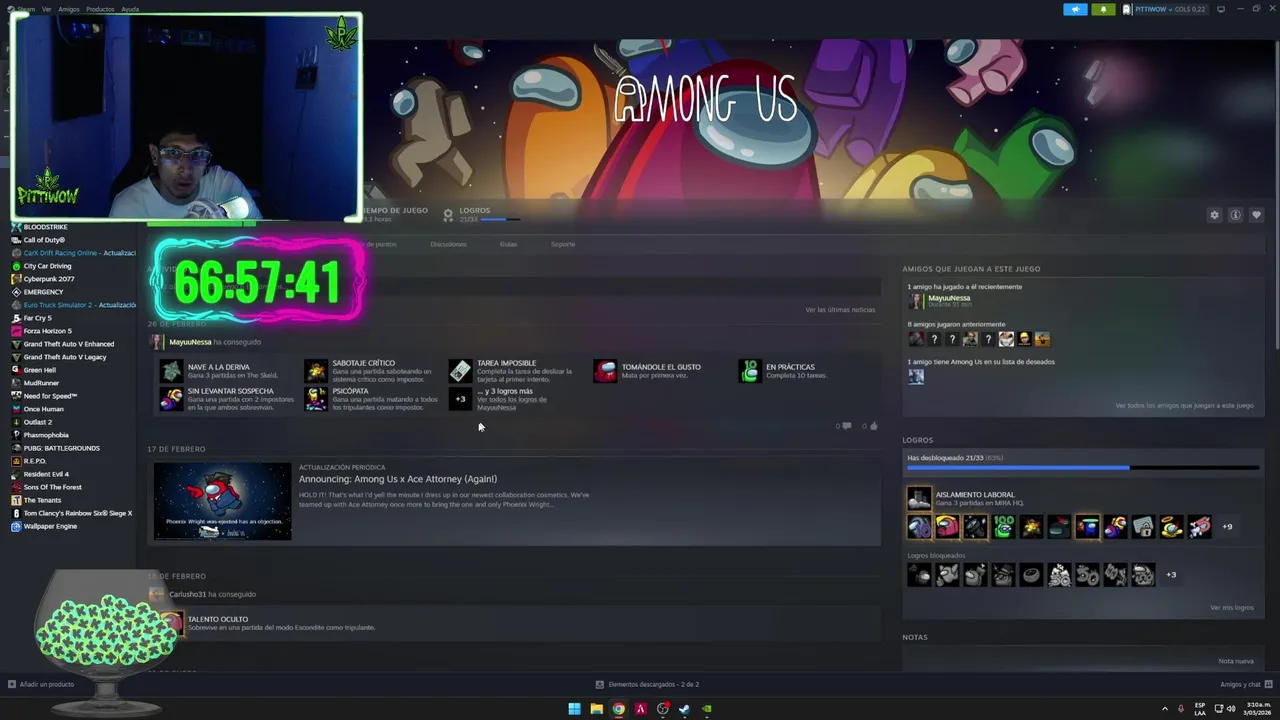
Task: Open game settings gear icon
Action: point(1214,215)
